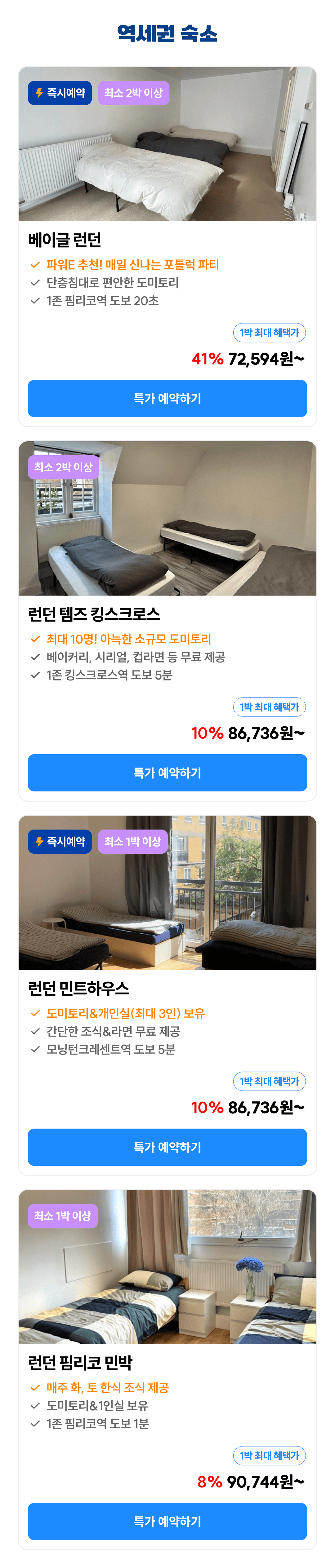
Task: Tap the 최소 2박 이상 badge on 런던 템즈 킹스크로스
Action: [x=63, y=468]
